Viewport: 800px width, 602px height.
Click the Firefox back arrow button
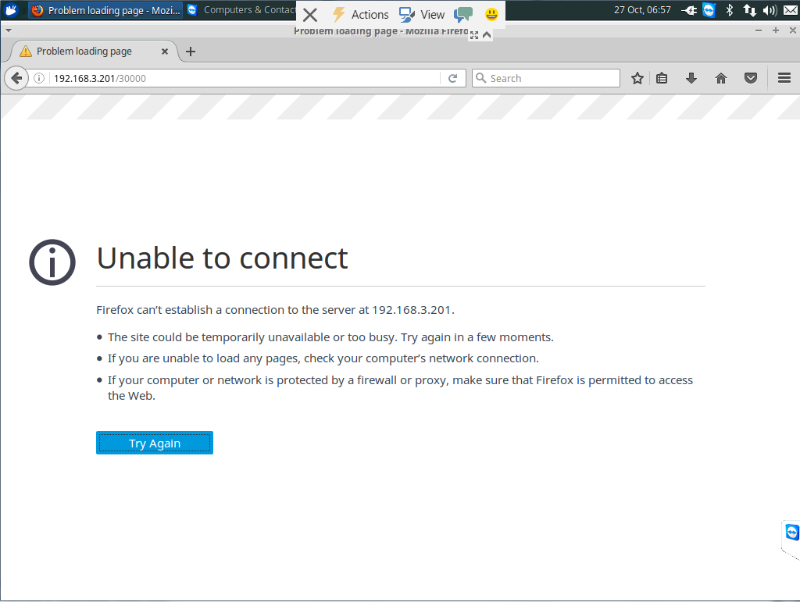(16, 78)
